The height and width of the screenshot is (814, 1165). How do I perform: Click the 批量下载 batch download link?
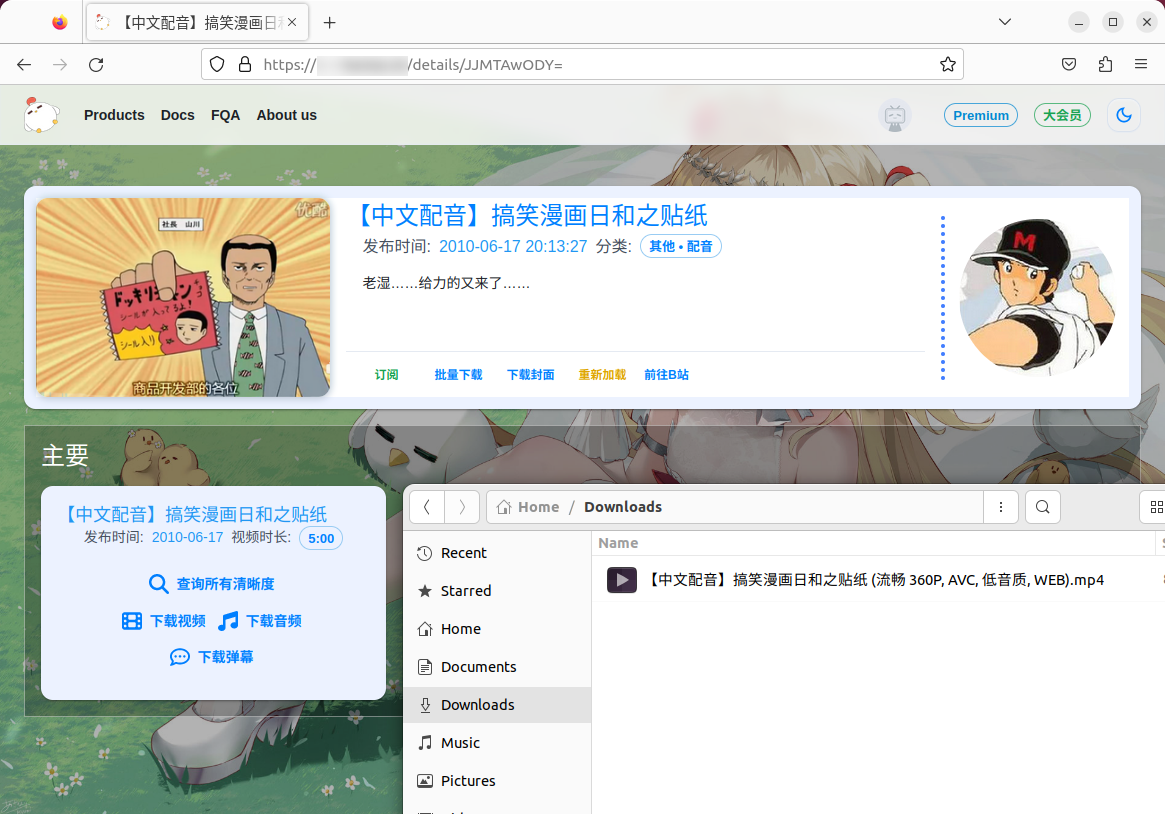point(458,374)
